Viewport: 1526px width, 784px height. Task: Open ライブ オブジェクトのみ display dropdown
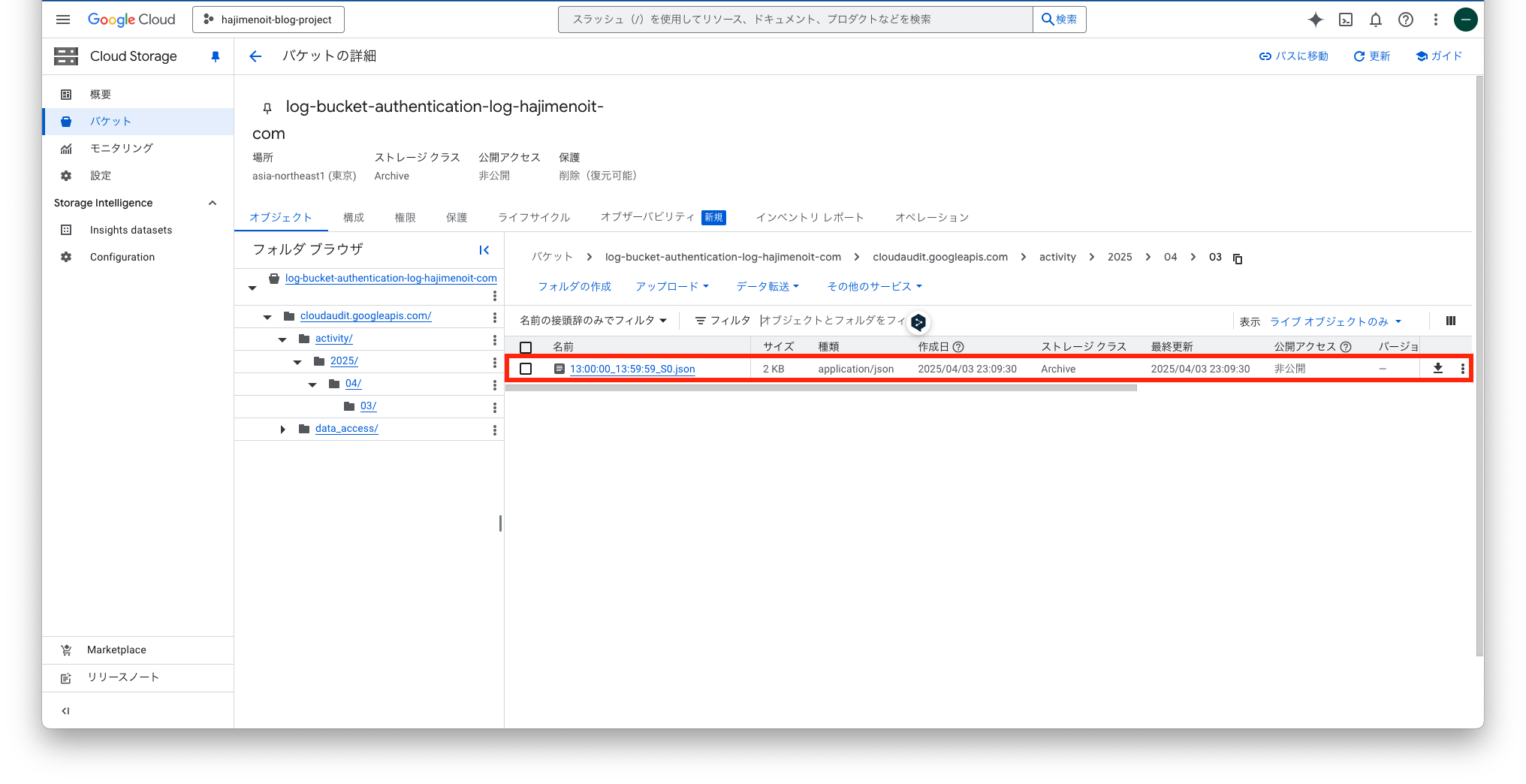(1335, 321)
